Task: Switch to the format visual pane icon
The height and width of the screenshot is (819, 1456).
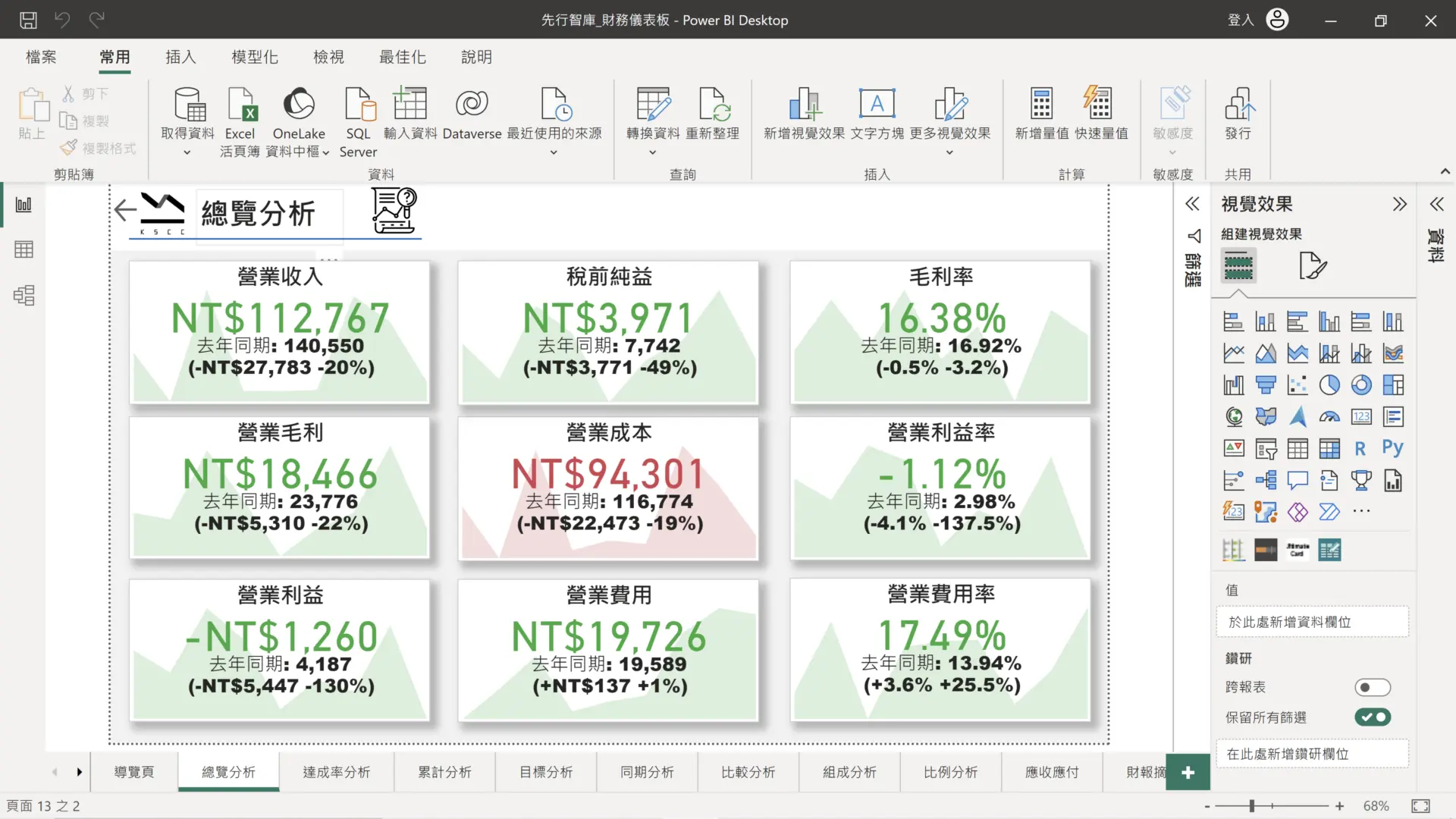Action: click(1313, 266)
